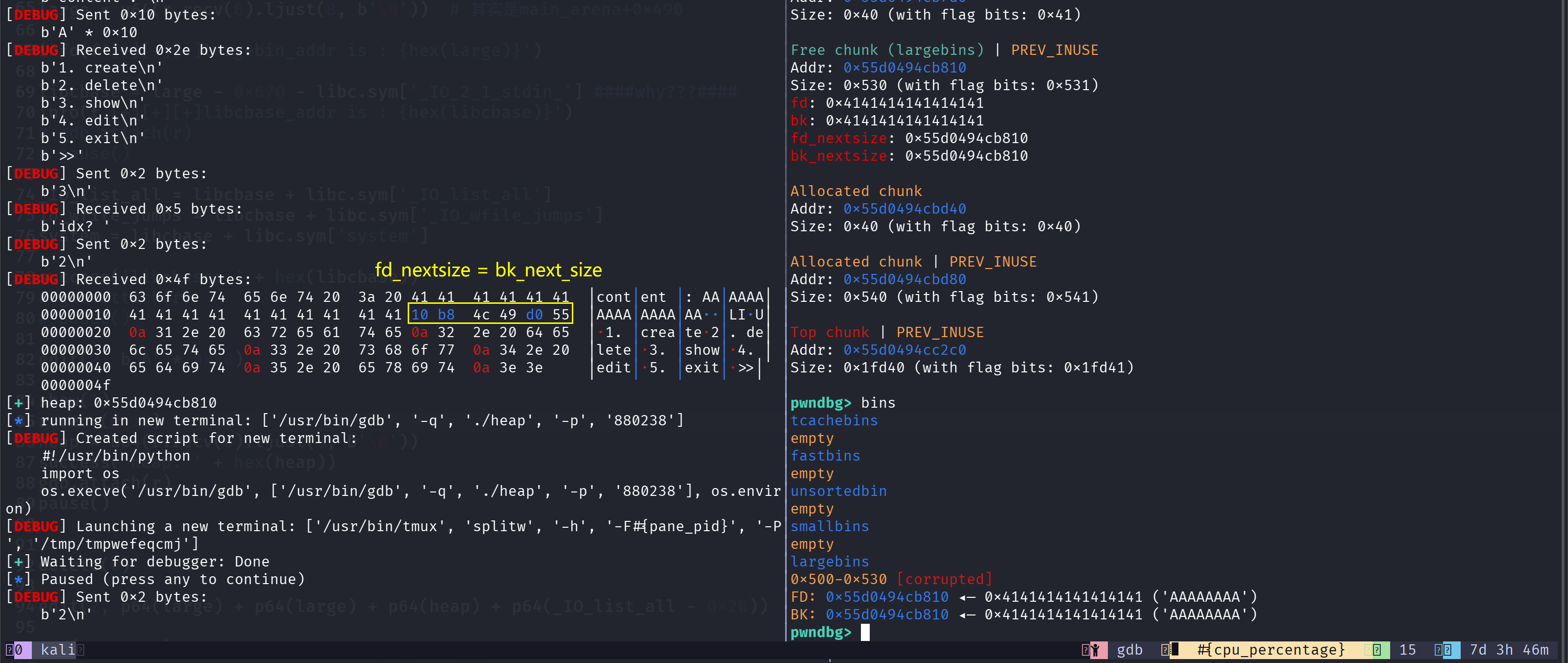This screenshot has width=1568, height=663.
Task: Click '#!/usr/bin/python' script line
Action: (115, 456)
